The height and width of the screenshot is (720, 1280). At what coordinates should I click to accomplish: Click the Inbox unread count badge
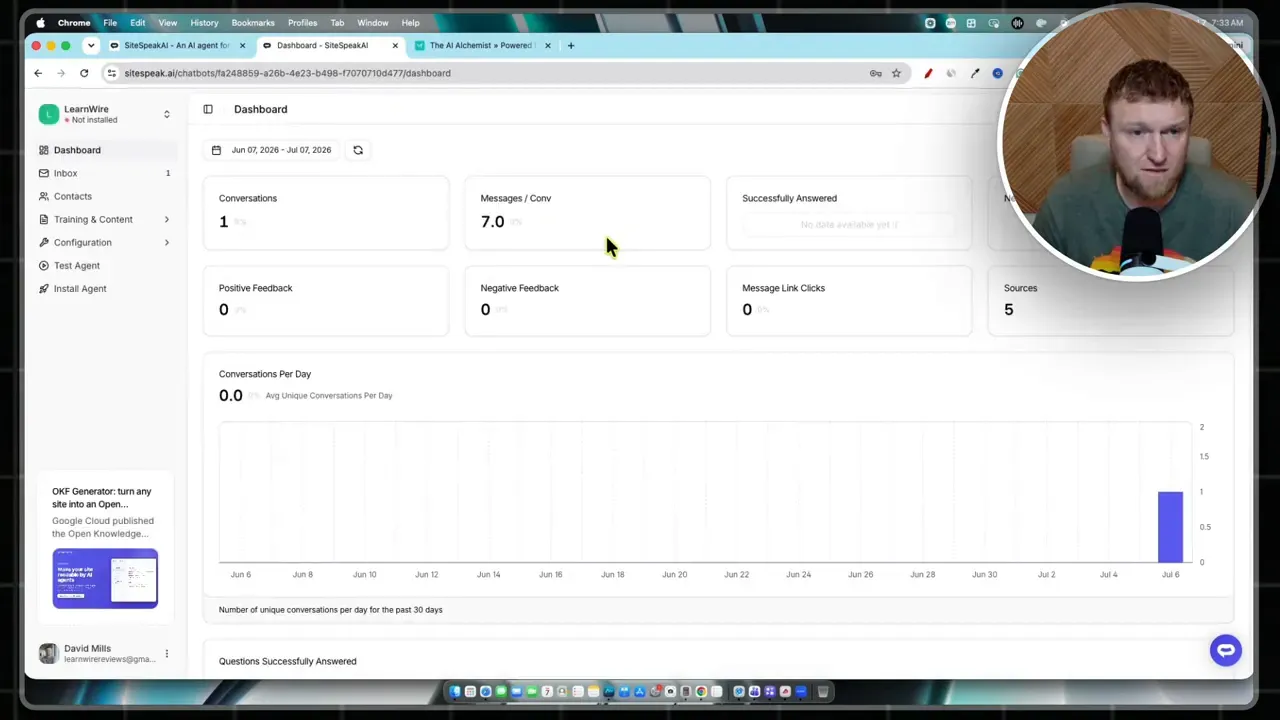168,173
